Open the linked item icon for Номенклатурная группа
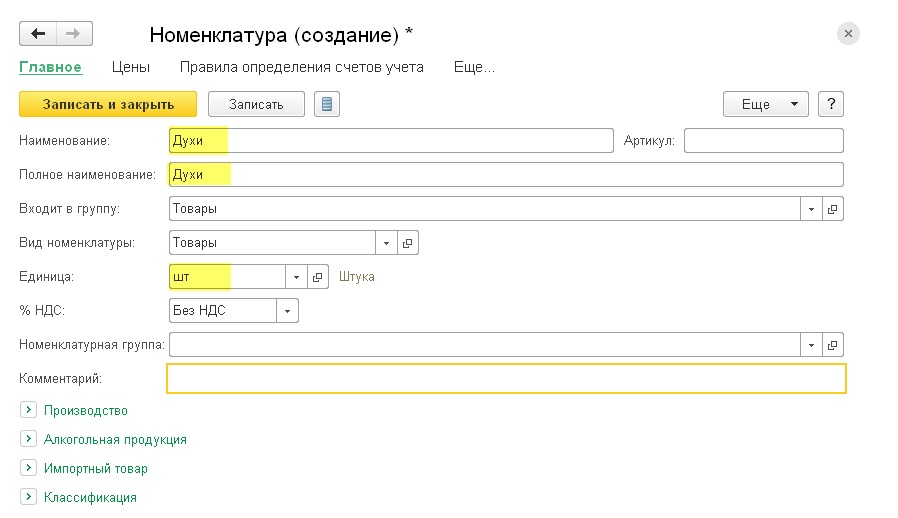This screenshot has width=898, height=518. tap(833, 345)
